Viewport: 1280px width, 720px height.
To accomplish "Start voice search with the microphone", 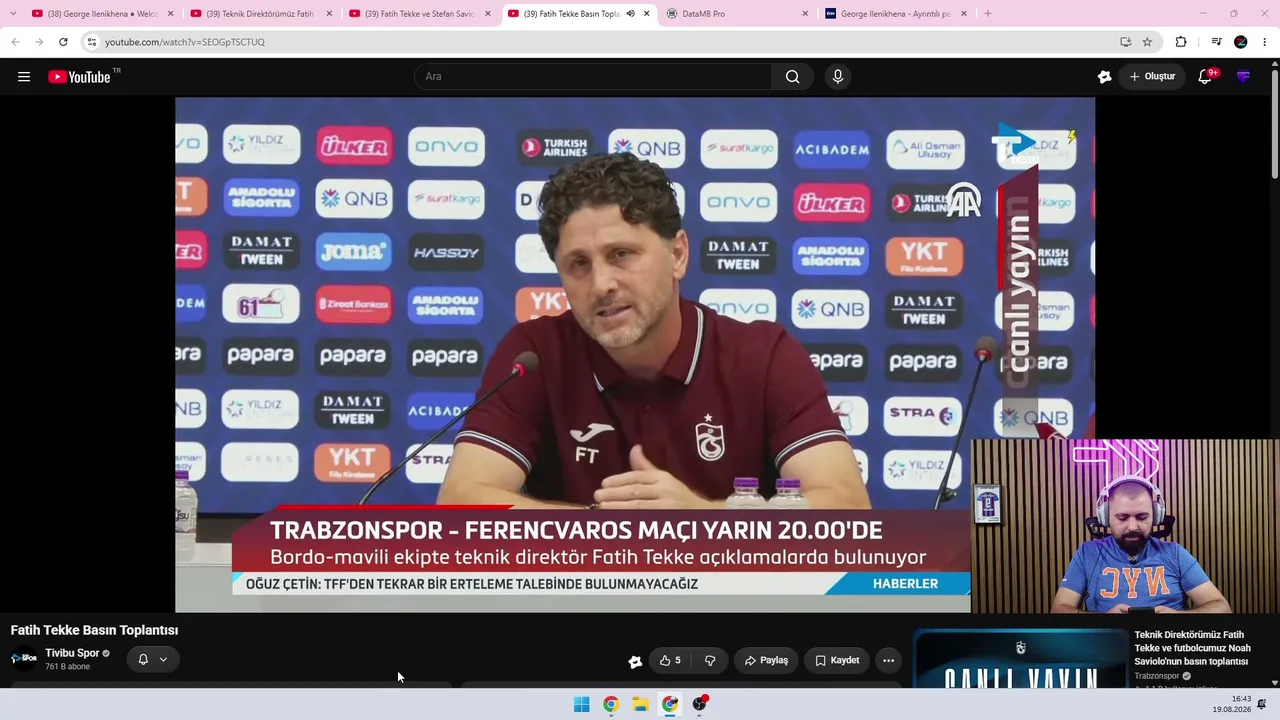I will 838,77.
